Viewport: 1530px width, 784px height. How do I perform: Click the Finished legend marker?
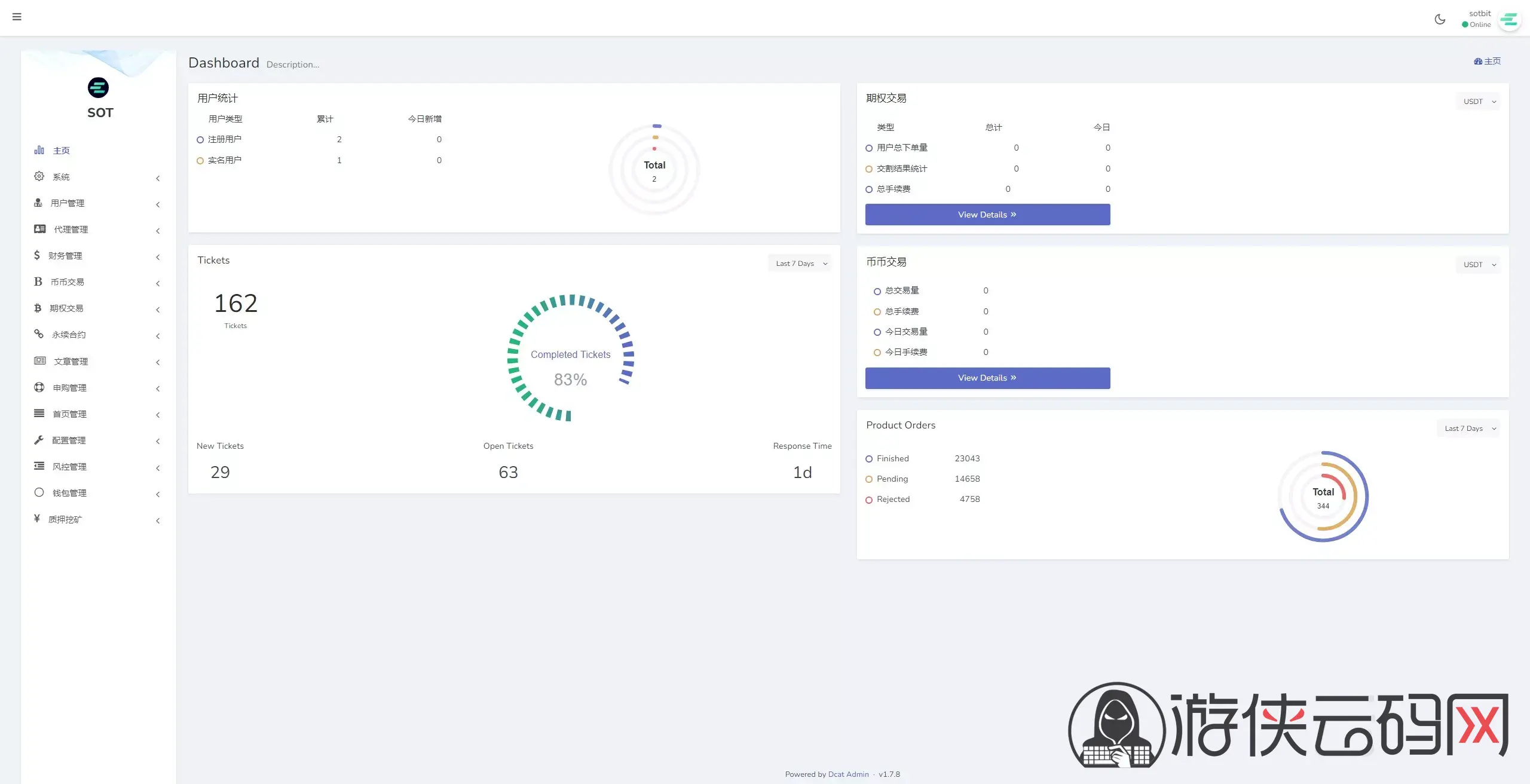pyautogui.click(x=869, y=459)
